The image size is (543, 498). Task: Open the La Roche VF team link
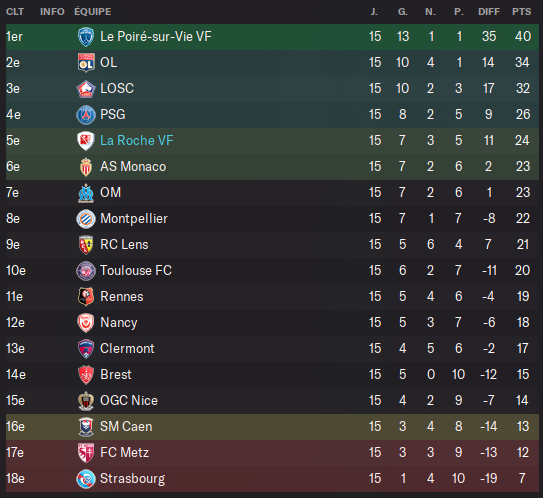pyautogui.click(x=136, y=141)
